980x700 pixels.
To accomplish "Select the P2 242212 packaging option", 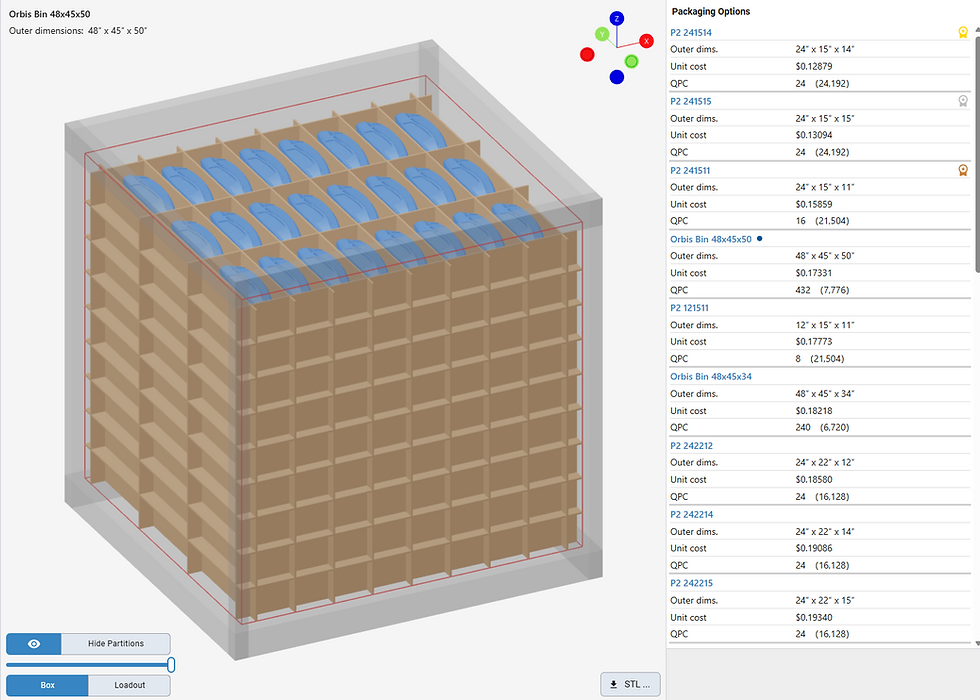I will click(691, 445).
